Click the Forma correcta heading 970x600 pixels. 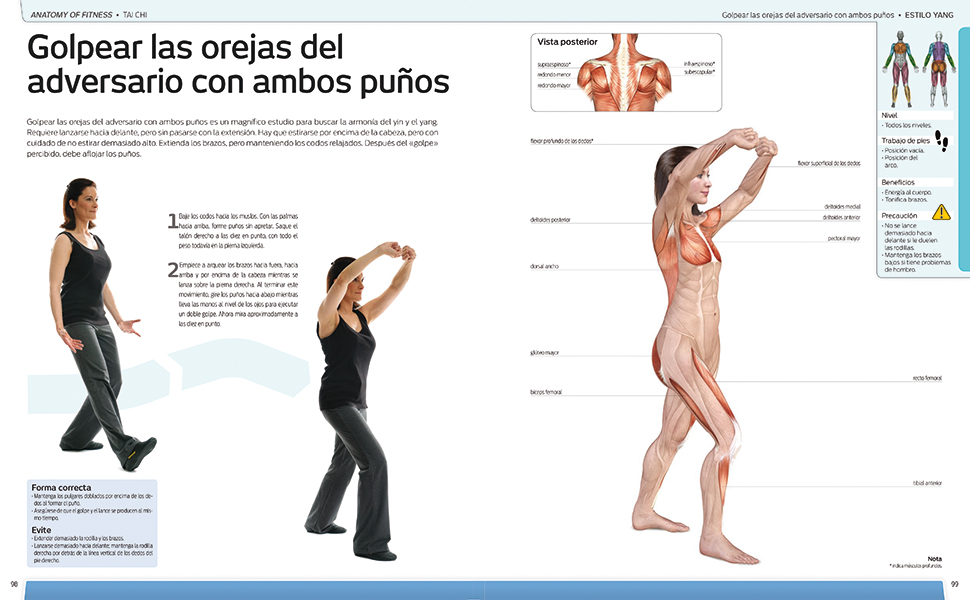coord(61,488)
